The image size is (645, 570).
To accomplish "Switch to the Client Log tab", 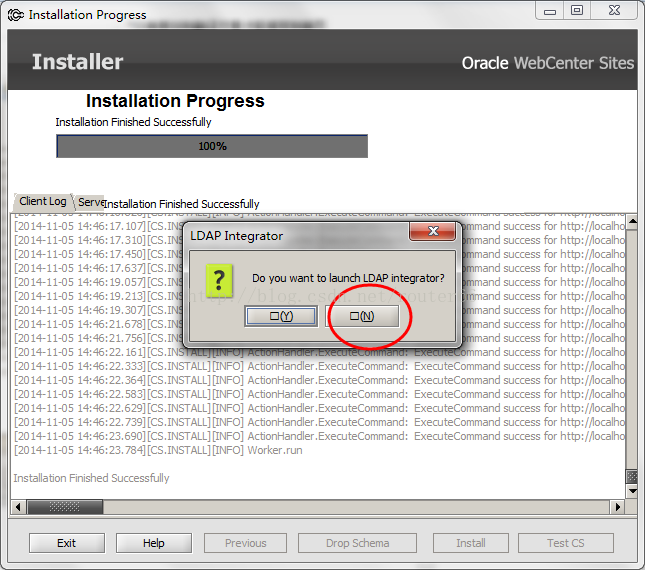I will [43, 202].
